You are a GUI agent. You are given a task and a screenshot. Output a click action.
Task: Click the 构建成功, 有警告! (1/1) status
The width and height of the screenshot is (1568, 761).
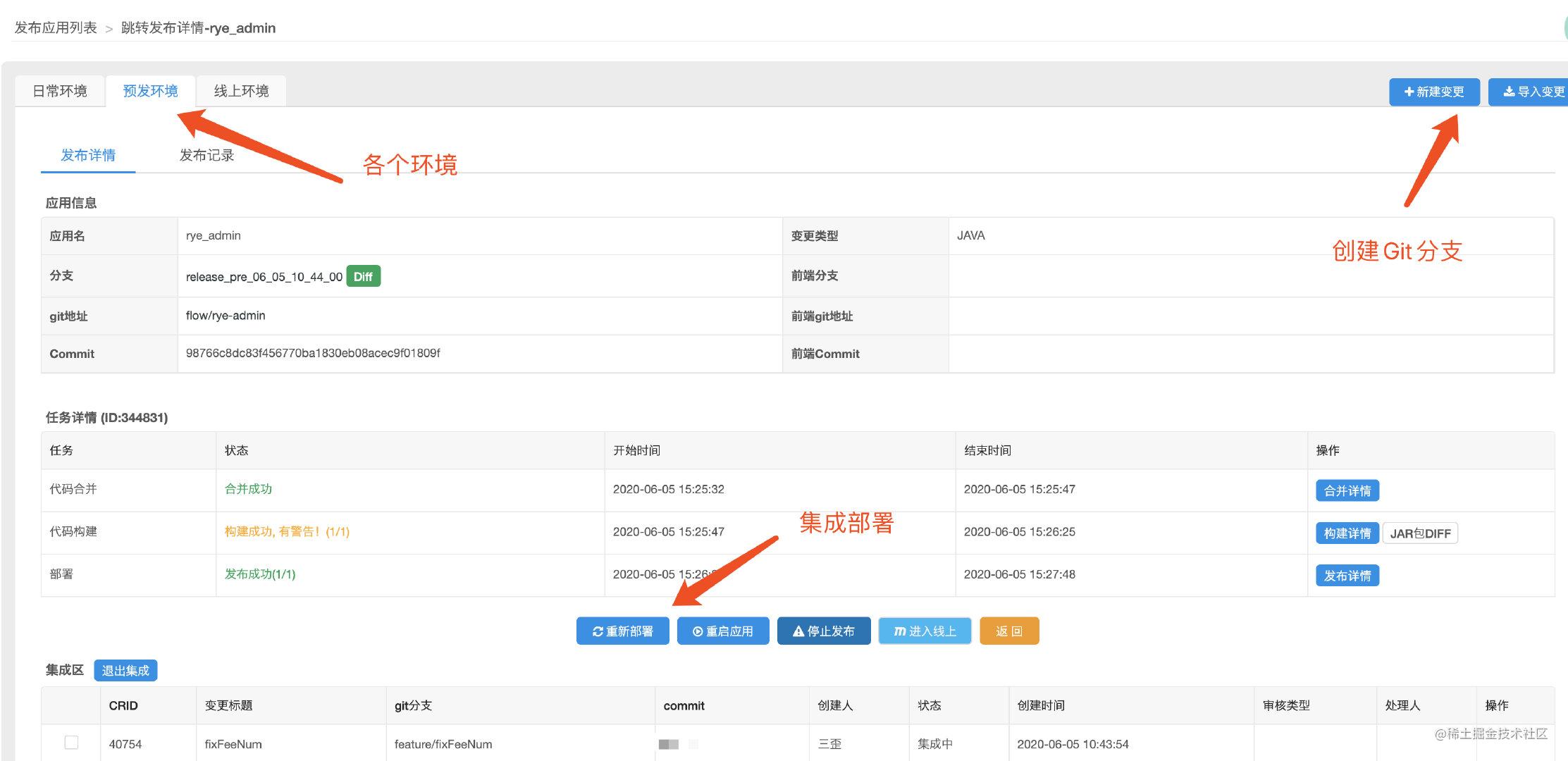[287, 531]
